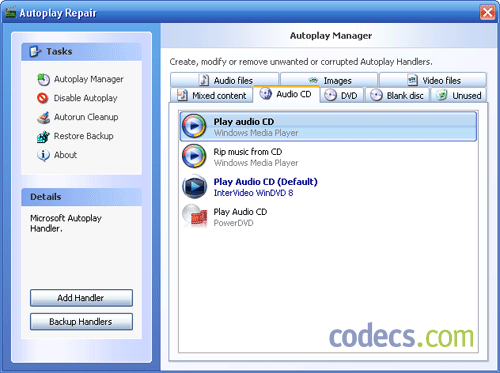Go to the Unused tab
This screenshot has height=373, width=500.
(459, 95)
